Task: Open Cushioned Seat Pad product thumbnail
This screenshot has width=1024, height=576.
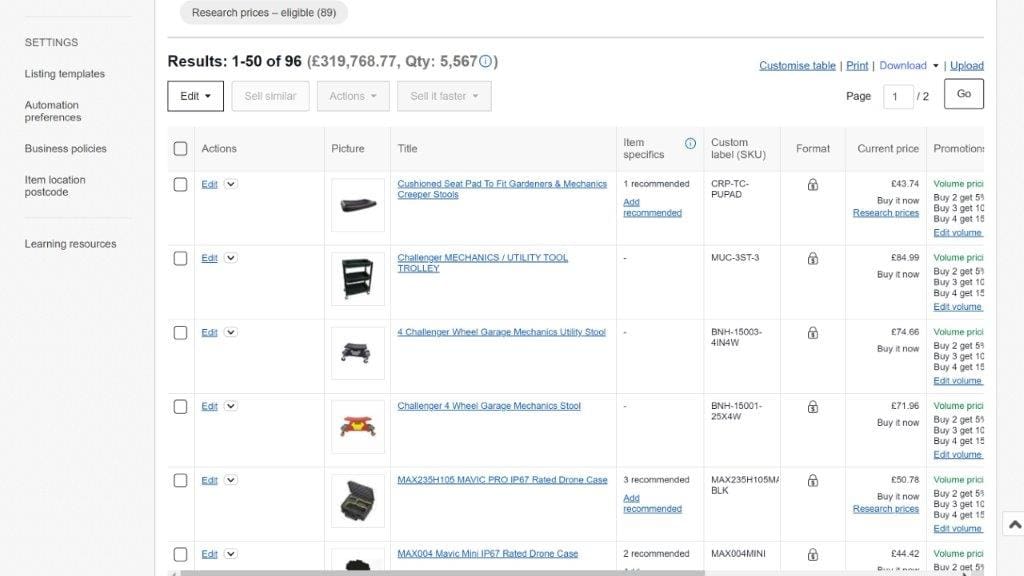Action: point(358,205)
